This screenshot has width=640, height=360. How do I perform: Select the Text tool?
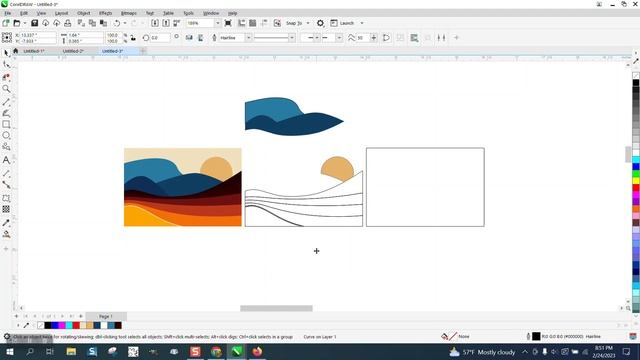(x=6, y=160)
